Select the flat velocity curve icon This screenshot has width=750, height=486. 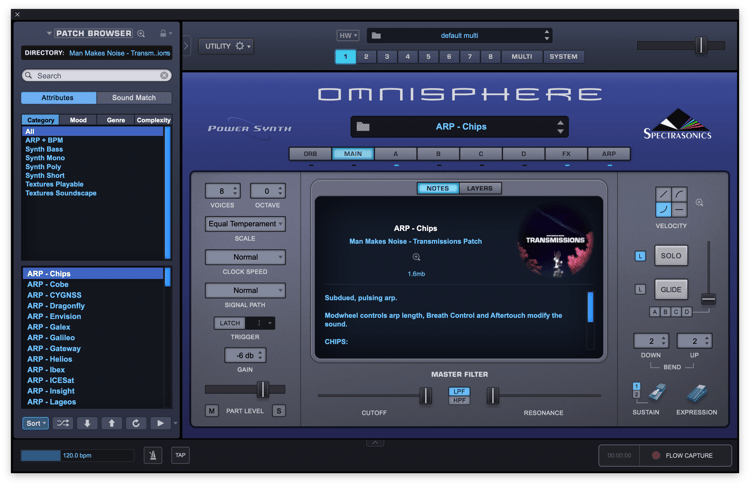(x=679, y=210)
